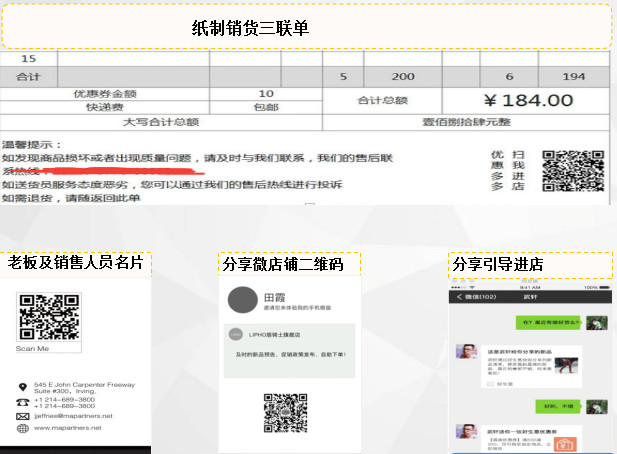Viewport: 617px width, 454px height.
Task: Click the 包邮 cell
Action: point(266,107)
